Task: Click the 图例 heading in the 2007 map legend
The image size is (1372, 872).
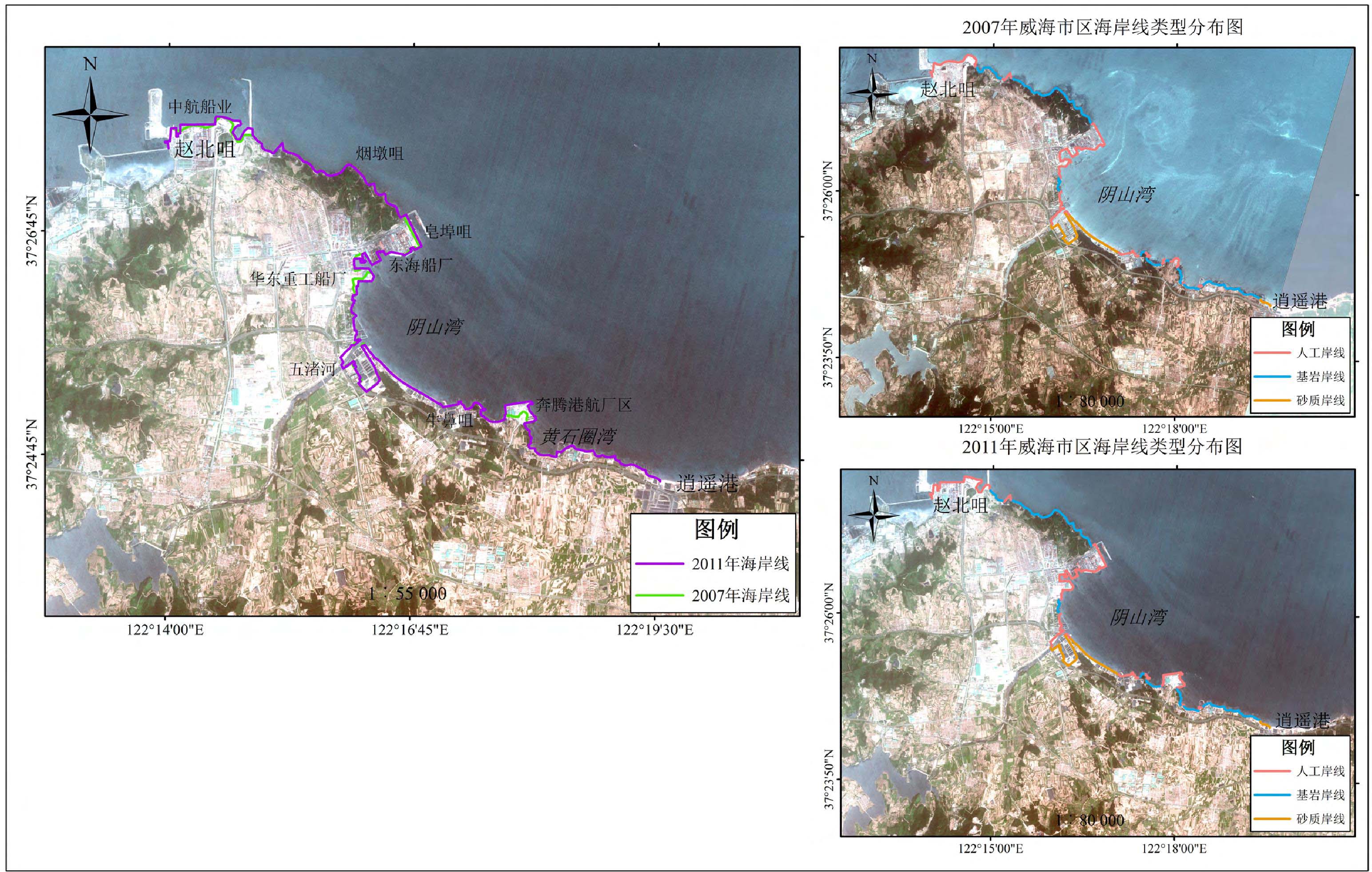Action: pyautogui.click(x=1299, y=328)
